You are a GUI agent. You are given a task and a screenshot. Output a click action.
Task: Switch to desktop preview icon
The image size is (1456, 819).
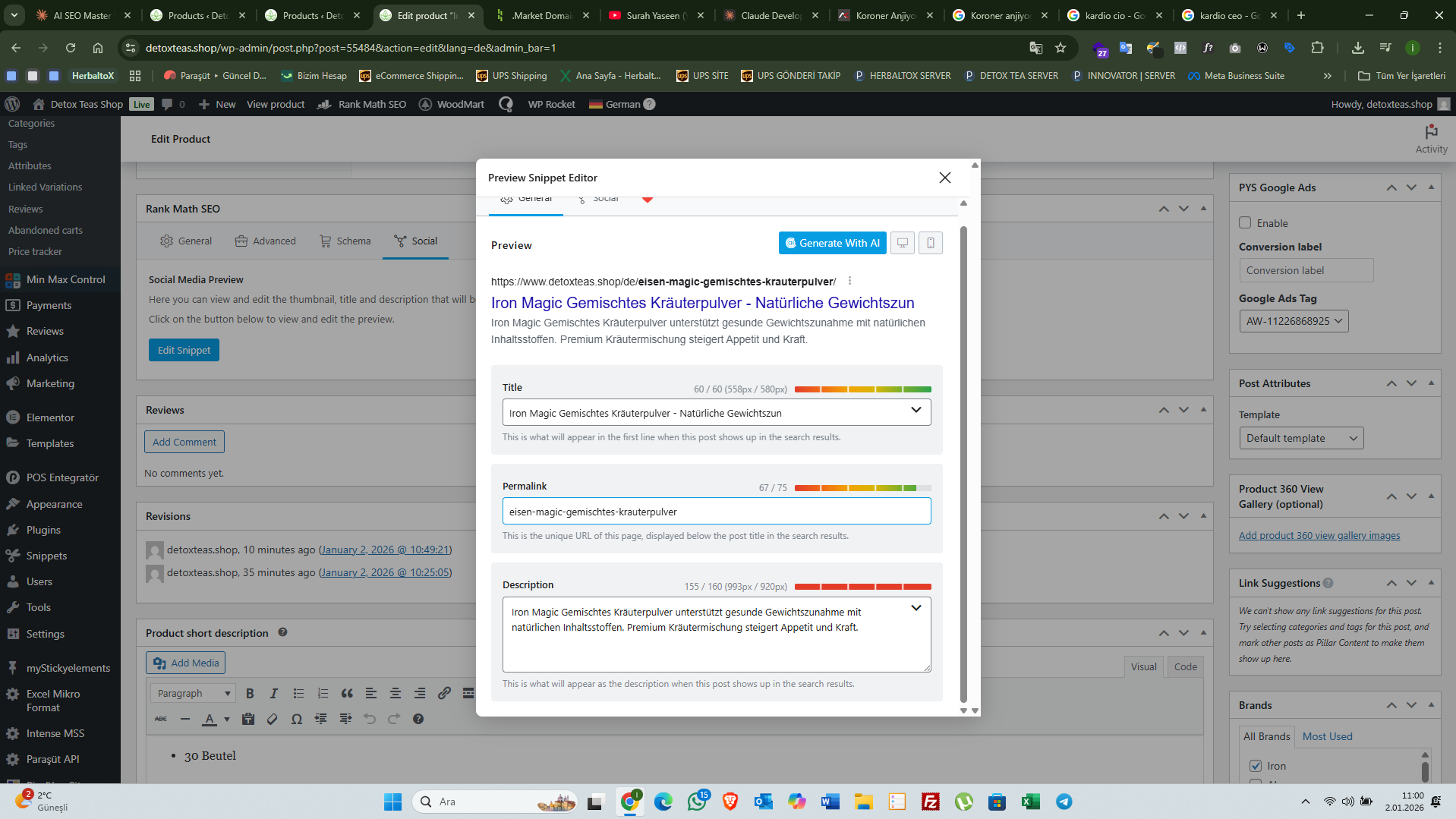[902, 243]
